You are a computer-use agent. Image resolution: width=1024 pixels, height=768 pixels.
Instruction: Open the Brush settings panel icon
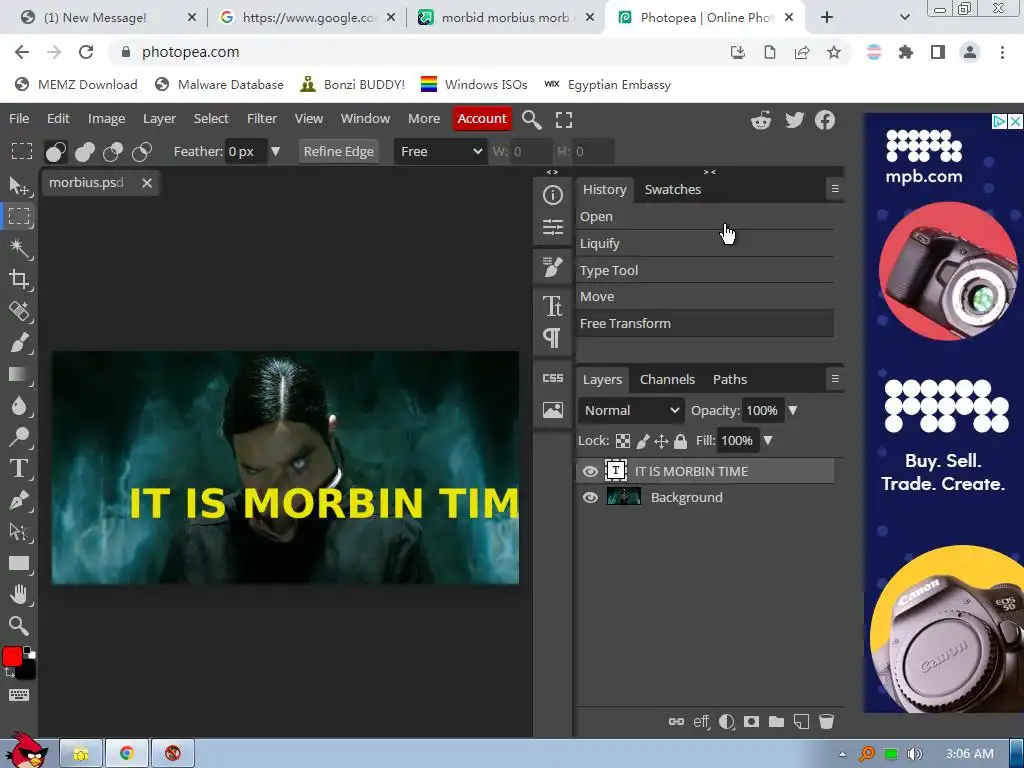coord(552,266)
